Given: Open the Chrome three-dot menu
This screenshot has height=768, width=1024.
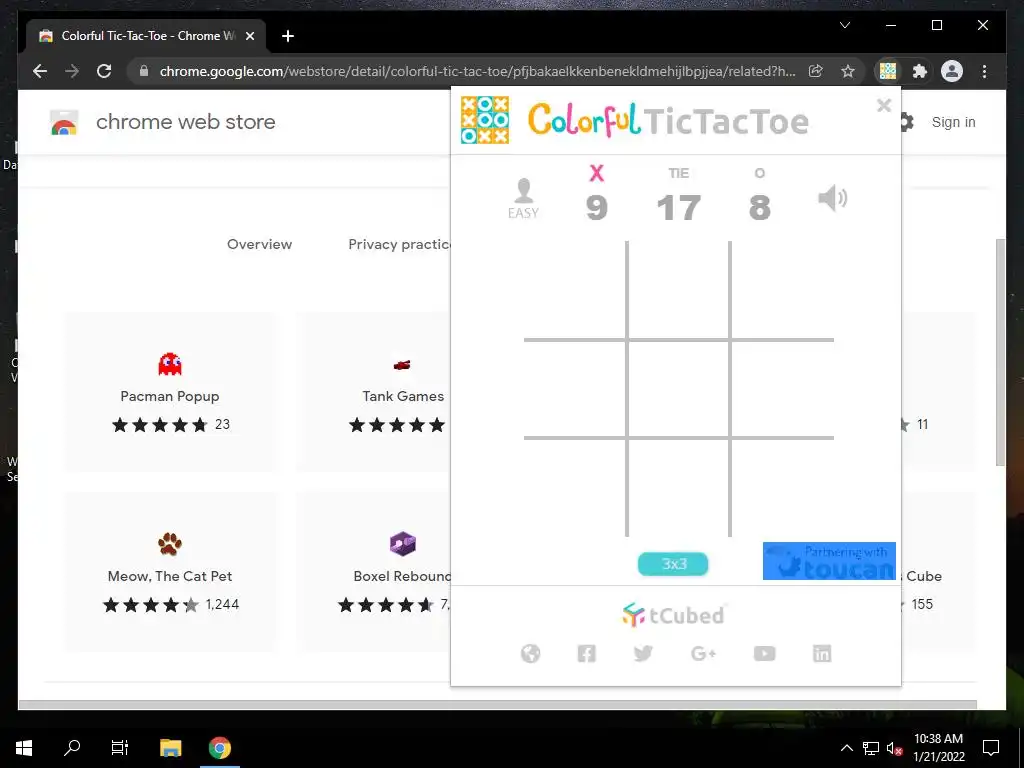Looking at the screenshot, I should coord(984,71).
